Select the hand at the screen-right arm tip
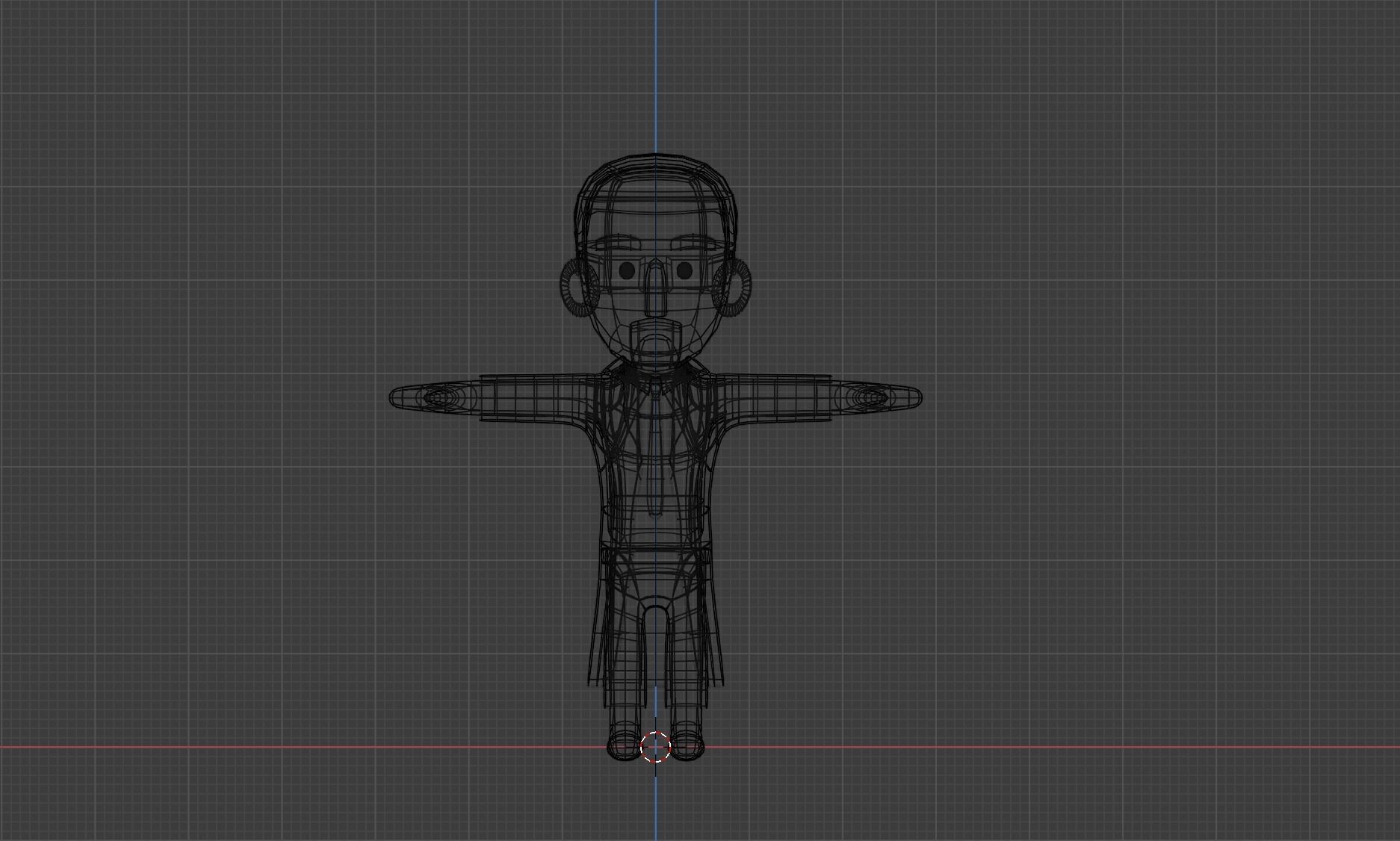The width and height of the screenshot is (1400, 841). pyautogui.click(x=877, y=397)
